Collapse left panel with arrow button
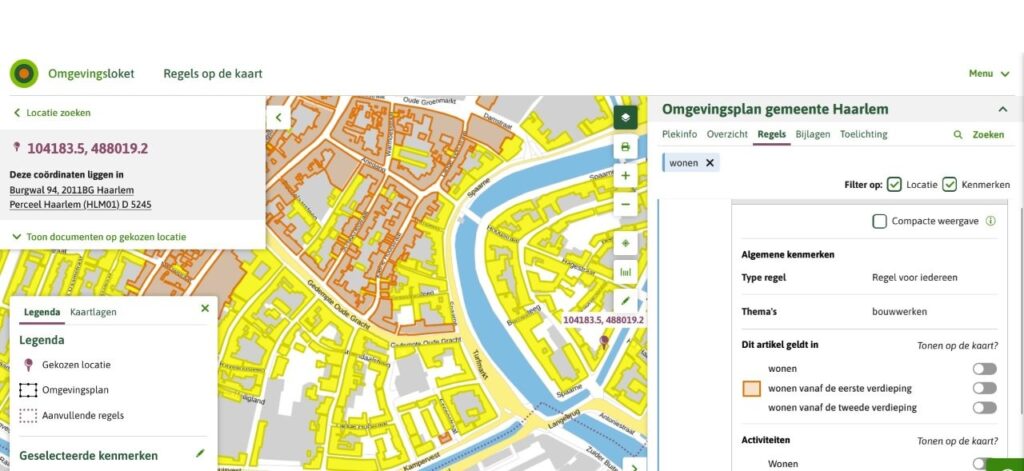Viewport: 1024px width, 471px height. (278, 118)
